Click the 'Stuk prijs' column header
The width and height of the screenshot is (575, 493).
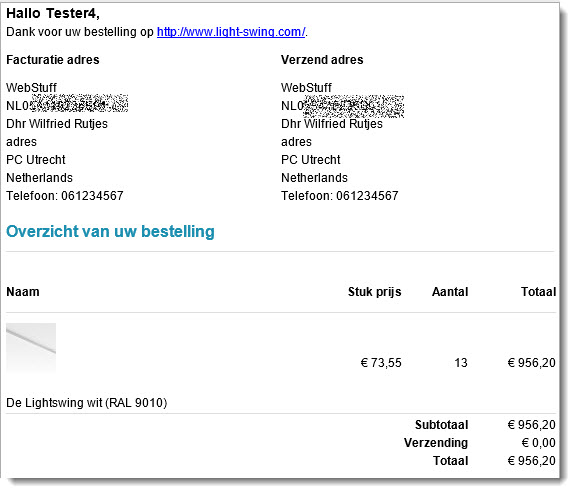[374, 292]
